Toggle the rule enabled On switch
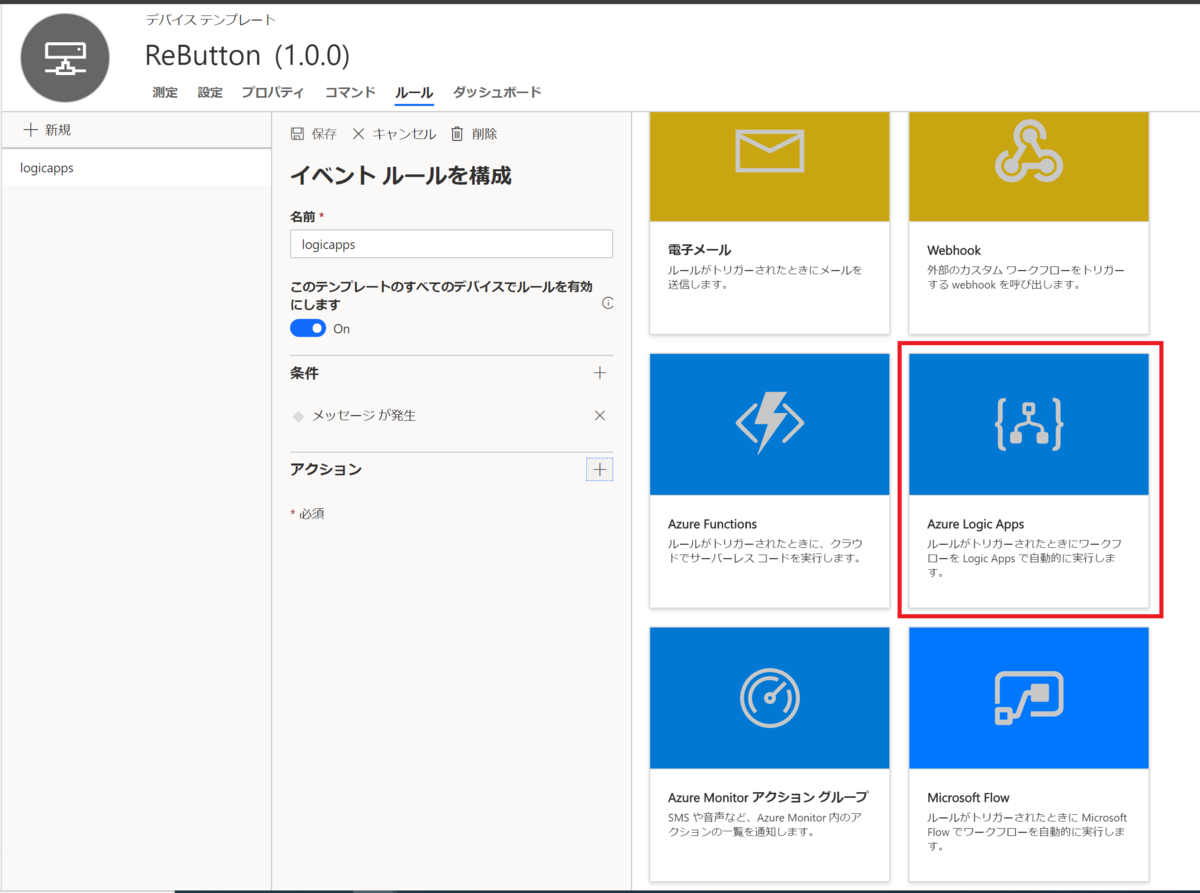The image size is (1200, 893). click(308, 328)
